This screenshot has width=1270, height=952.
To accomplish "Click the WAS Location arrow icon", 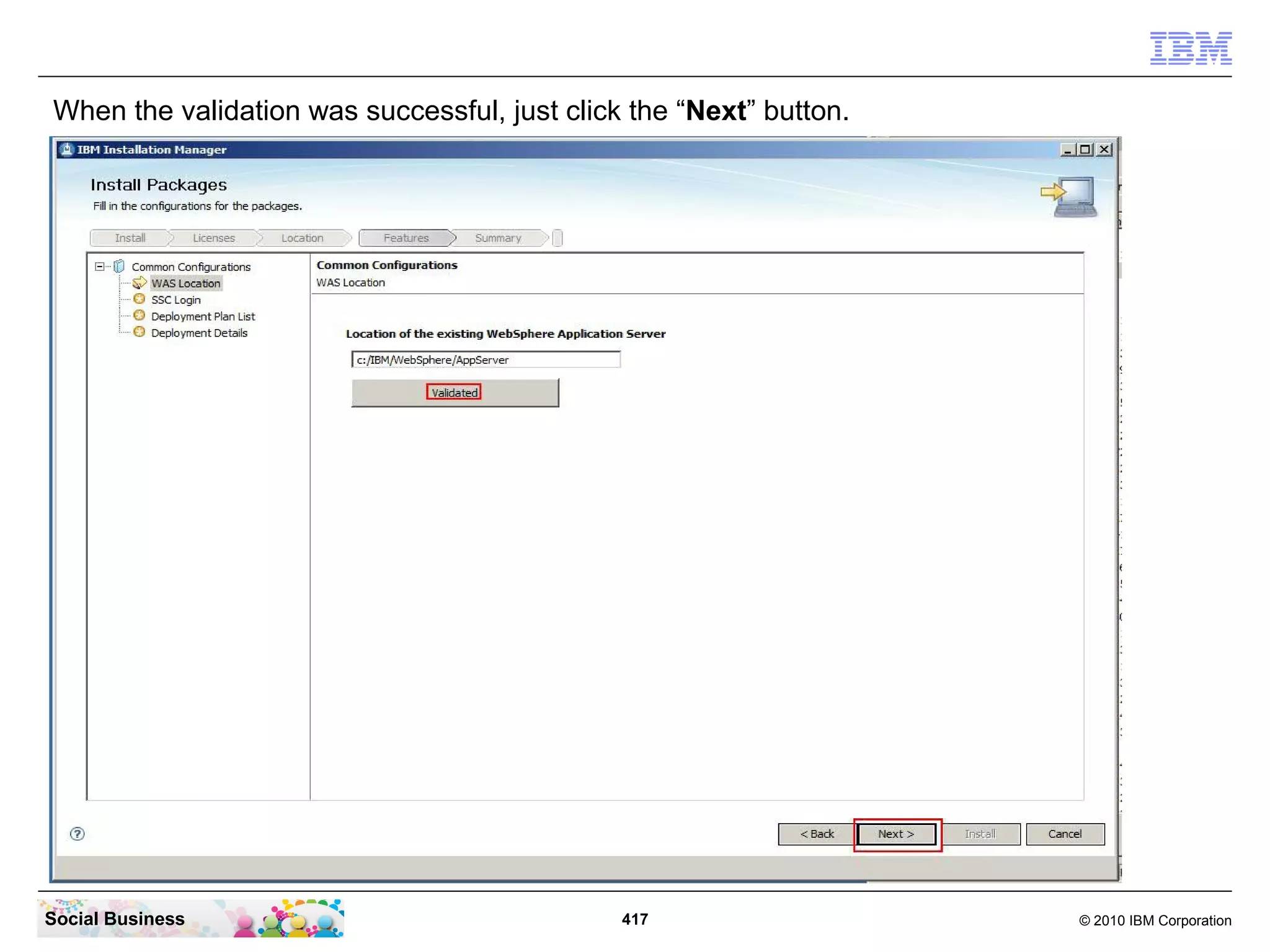I will tap(140, 283).
